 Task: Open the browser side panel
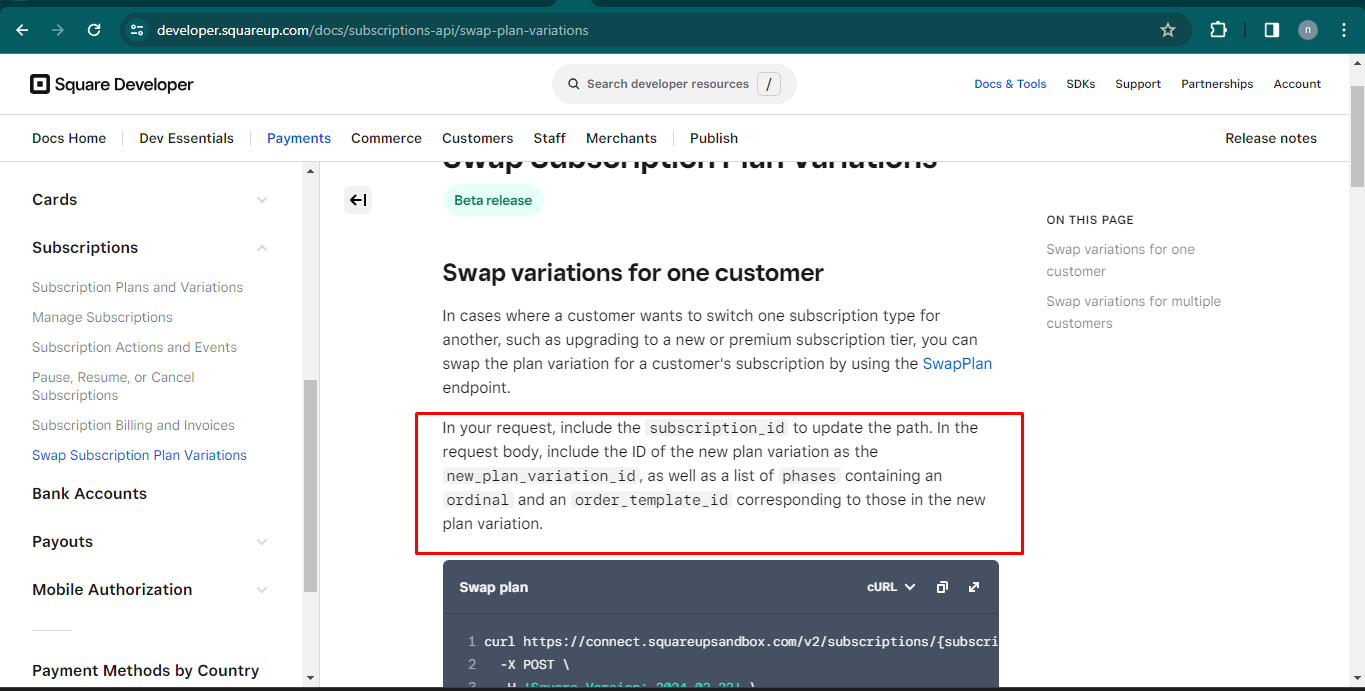(x=1271, y=30)
